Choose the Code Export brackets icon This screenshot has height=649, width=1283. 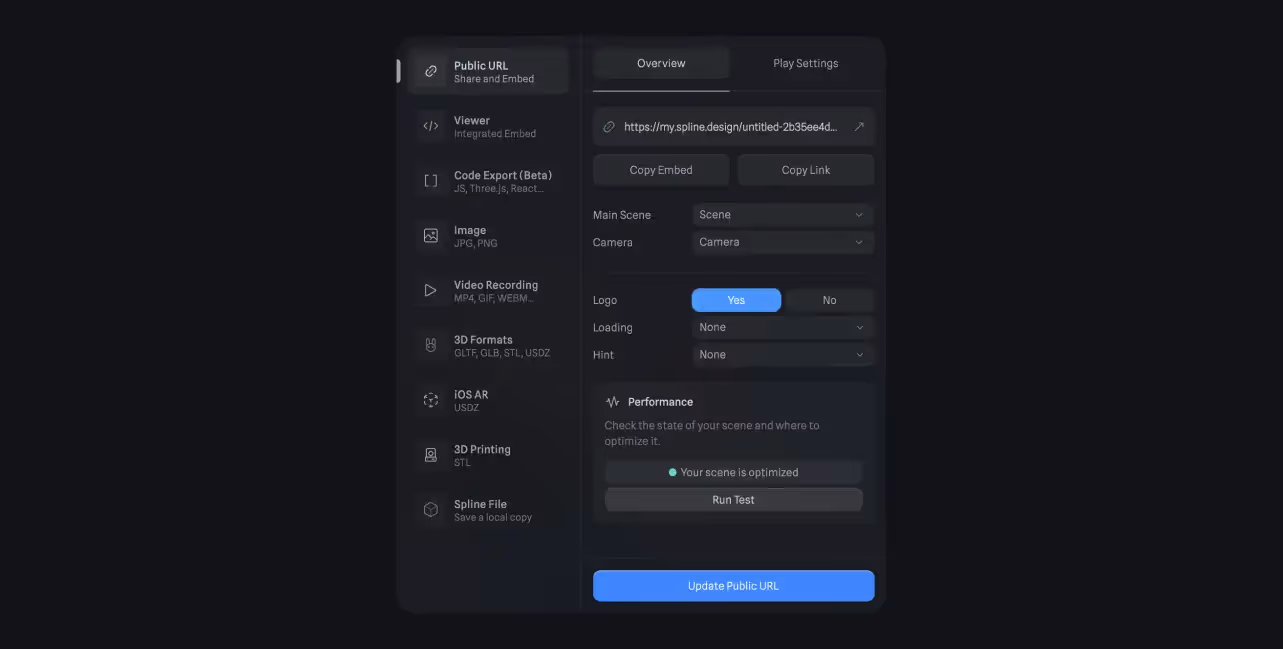[x=431, y=181]
